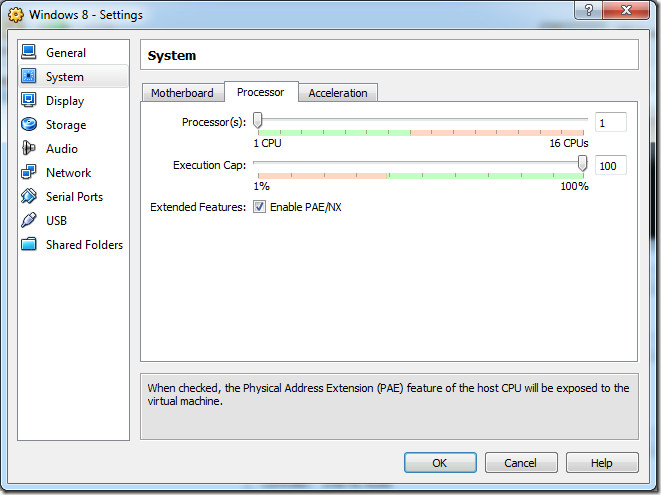This screenshot has width=661, height=495.
Task: Select the System category label
Action: [64, 77]
